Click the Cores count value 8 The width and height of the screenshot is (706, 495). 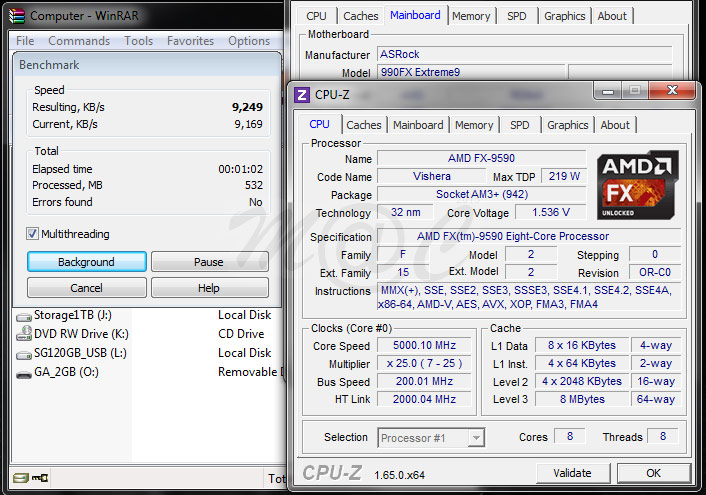coord(570,436)
